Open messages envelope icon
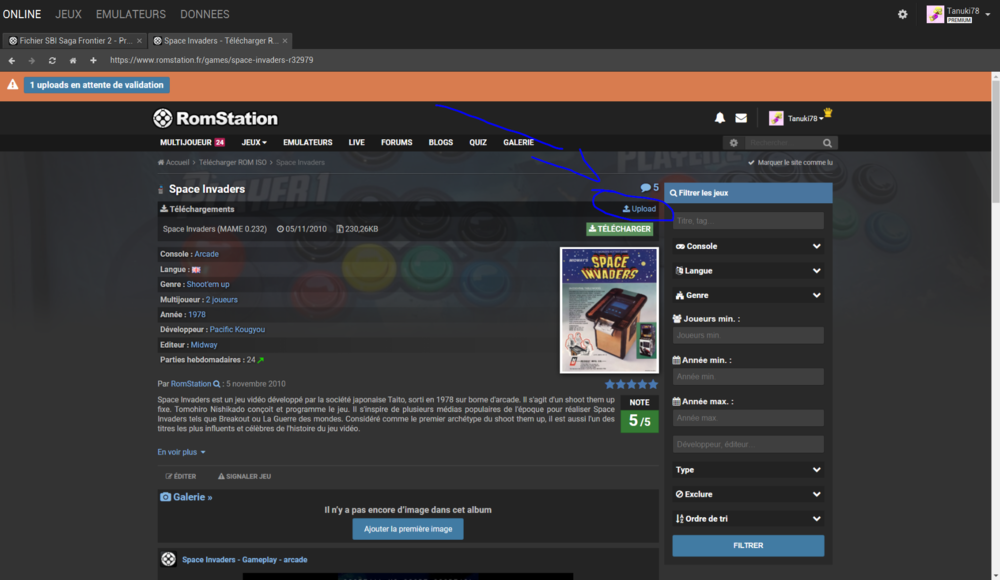Screen dimensions: 1000x580 pos(741,118)
